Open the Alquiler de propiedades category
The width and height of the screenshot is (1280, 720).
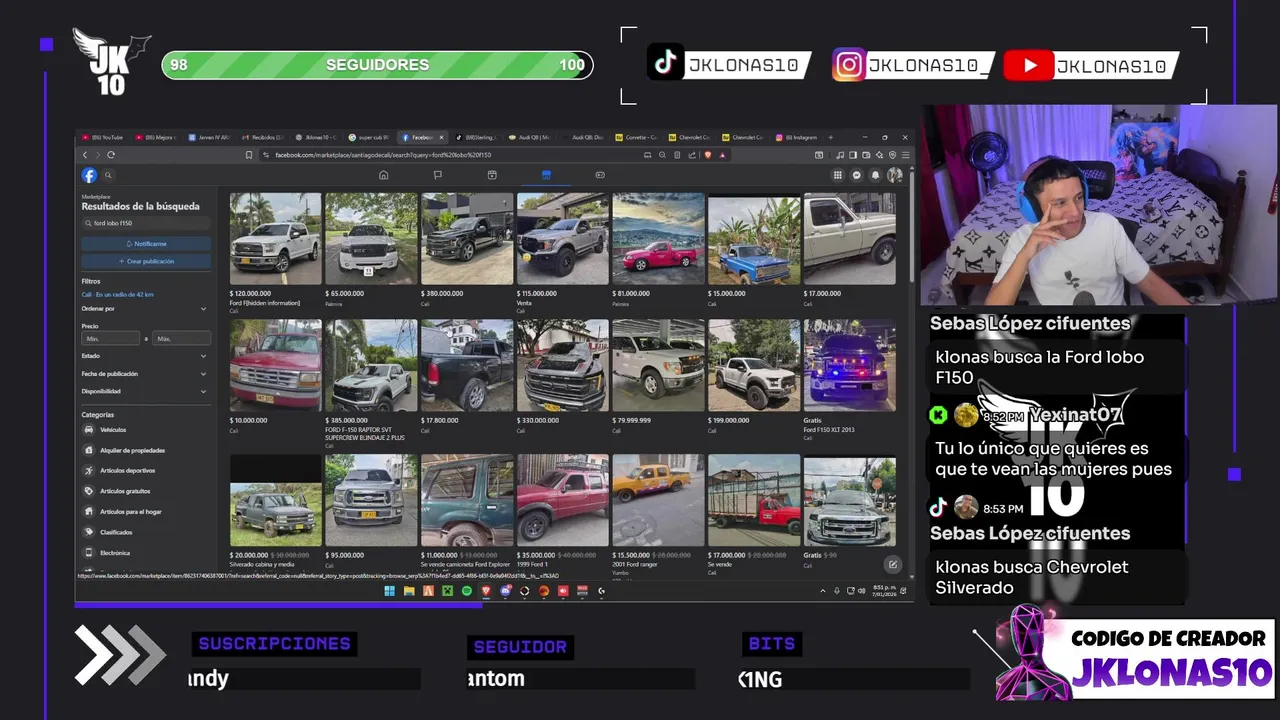coord(145,450)
